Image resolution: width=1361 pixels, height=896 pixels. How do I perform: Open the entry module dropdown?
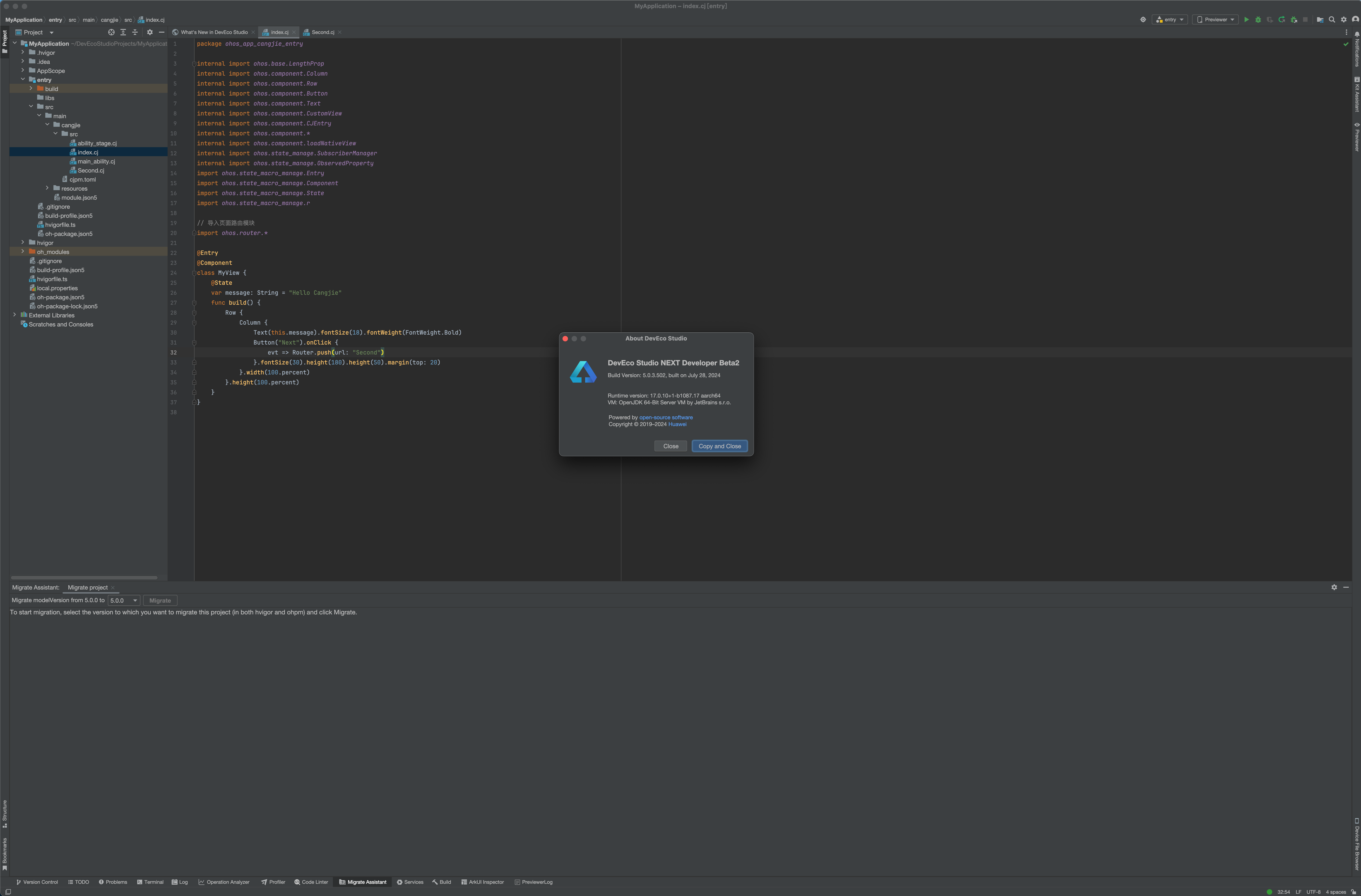(x=1171, y=19)
